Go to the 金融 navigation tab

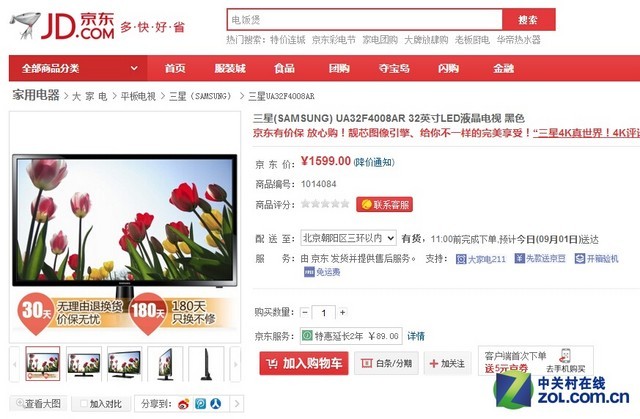coord(503,68)
